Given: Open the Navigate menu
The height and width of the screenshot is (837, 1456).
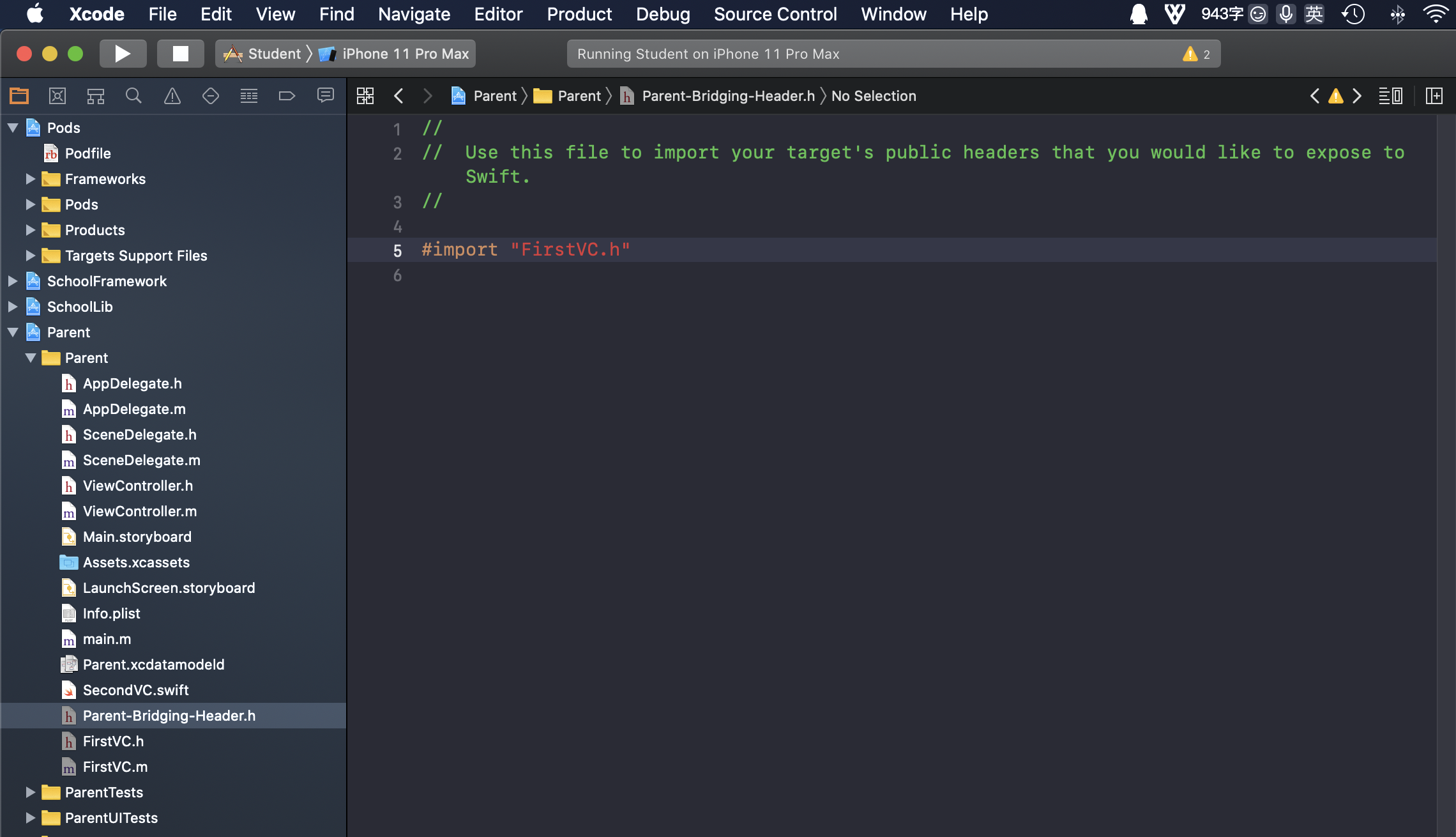Looking at the screenshot, I should point(414,14).
